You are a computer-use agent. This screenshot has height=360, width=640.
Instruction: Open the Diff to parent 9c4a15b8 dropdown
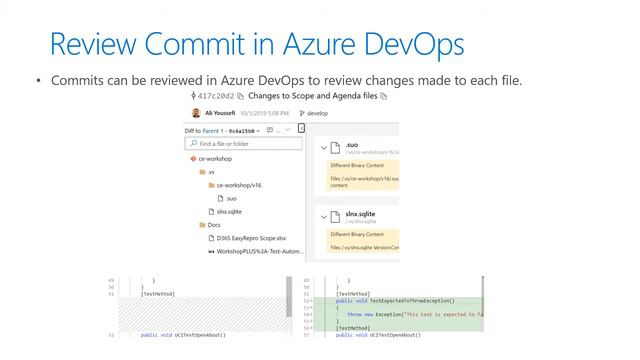(x=244, y=131)
